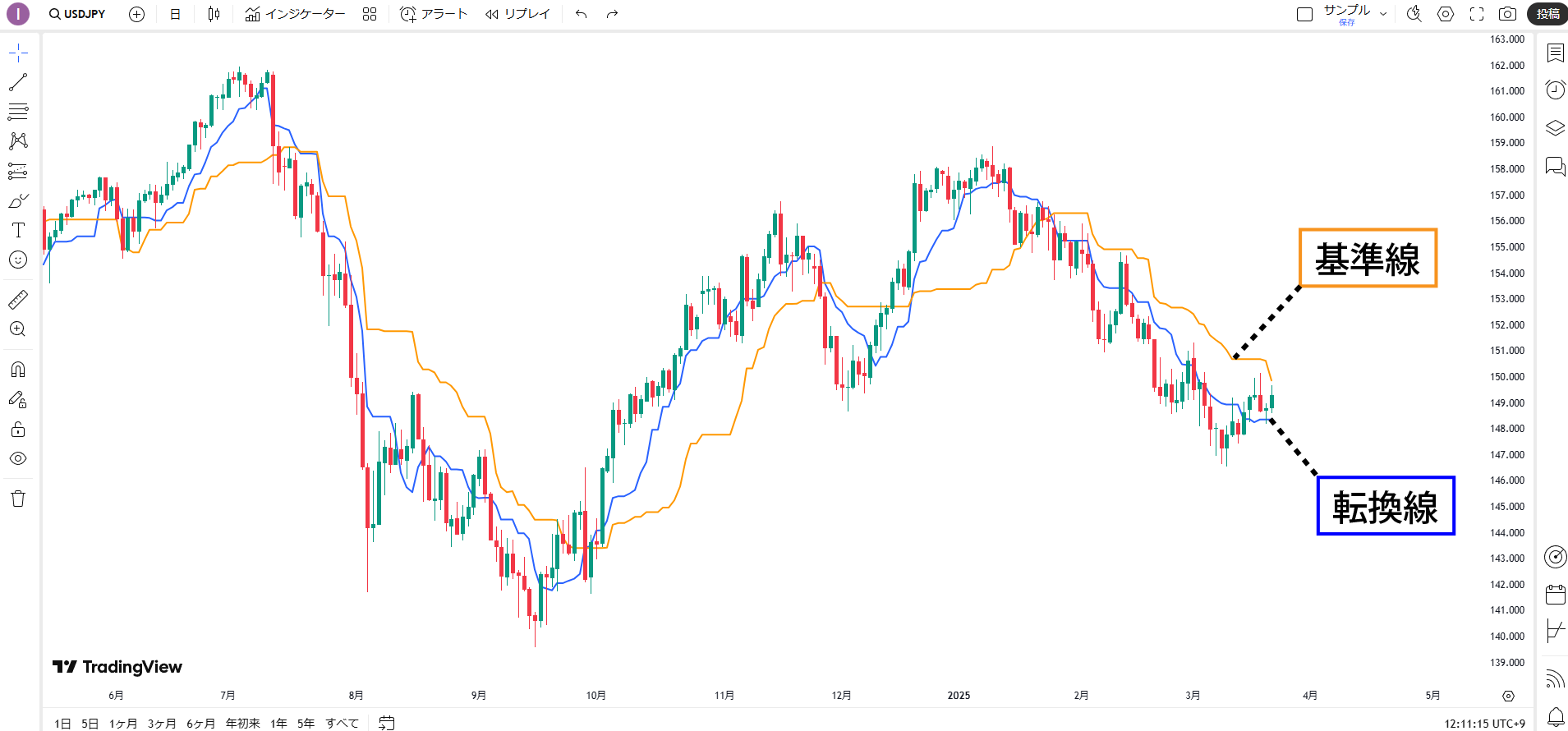Choose the text annotation tool

pyautogui.click(x=18, y=230)
